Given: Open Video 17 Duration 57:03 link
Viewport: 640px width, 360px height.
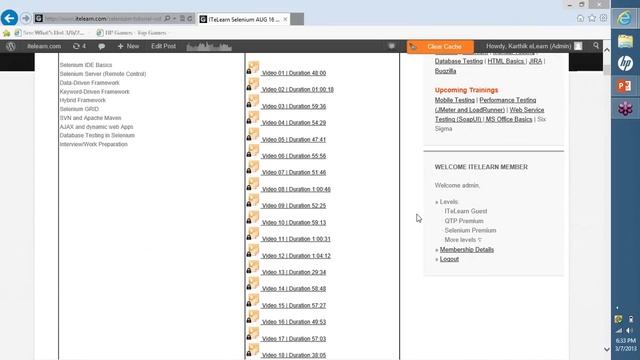Looking at the screenshot, I should point(293,339).
